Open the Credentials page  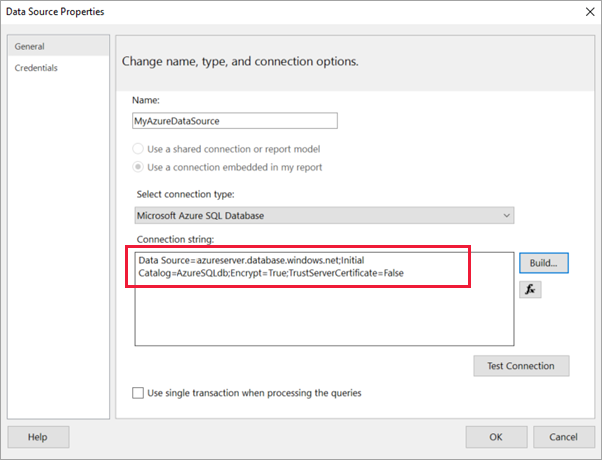point(36,68)
